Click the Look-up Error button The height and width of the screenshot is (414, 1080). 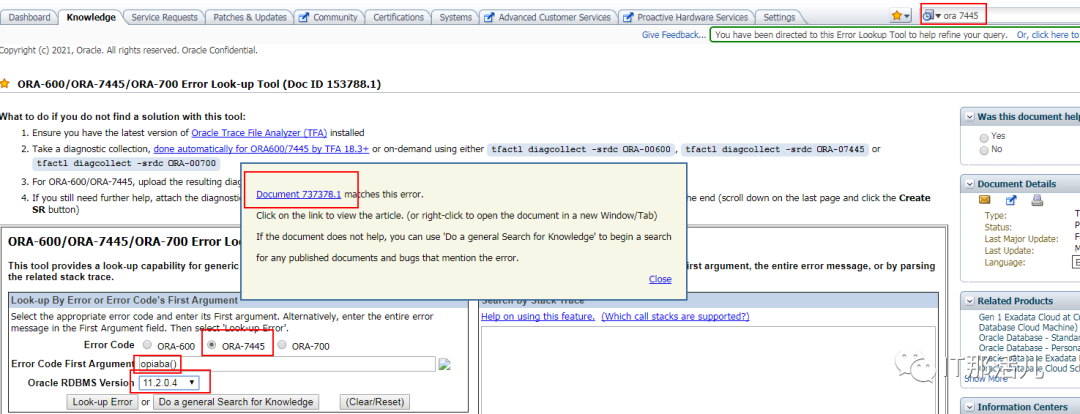click(x=103, y=402)
